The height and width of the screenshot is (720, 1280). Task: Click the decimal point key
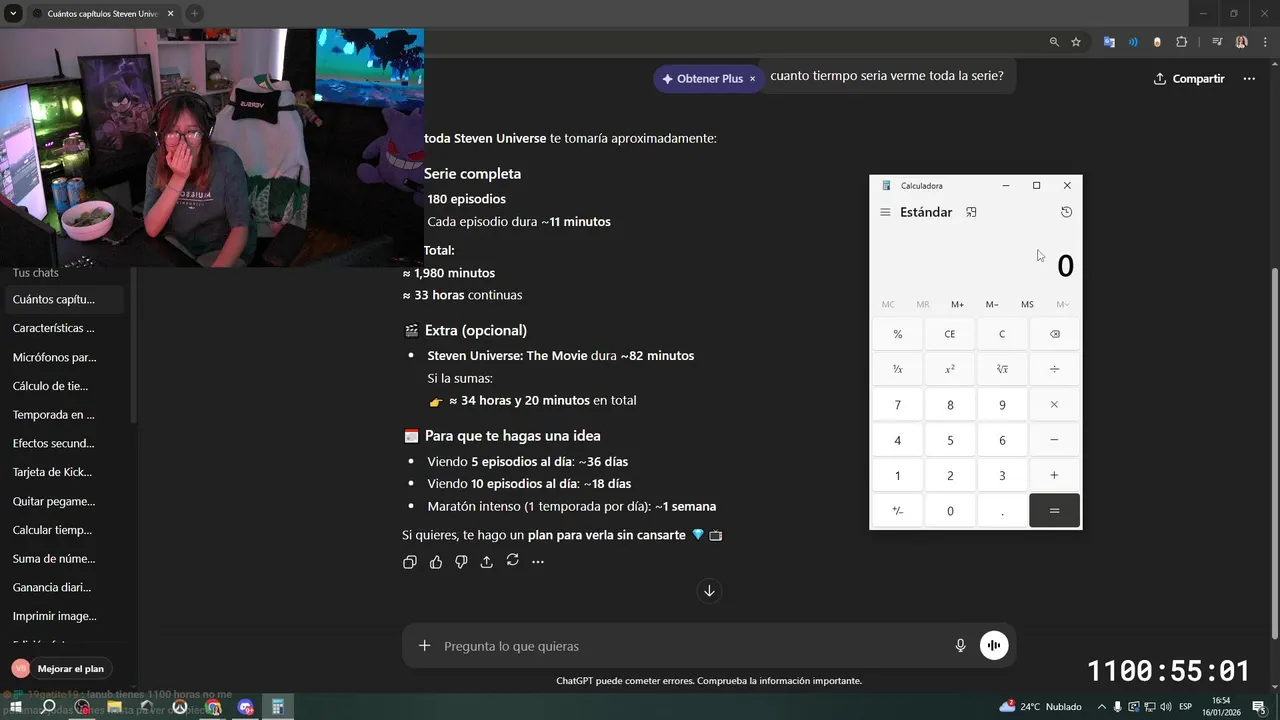click(x=1002, y=510)
